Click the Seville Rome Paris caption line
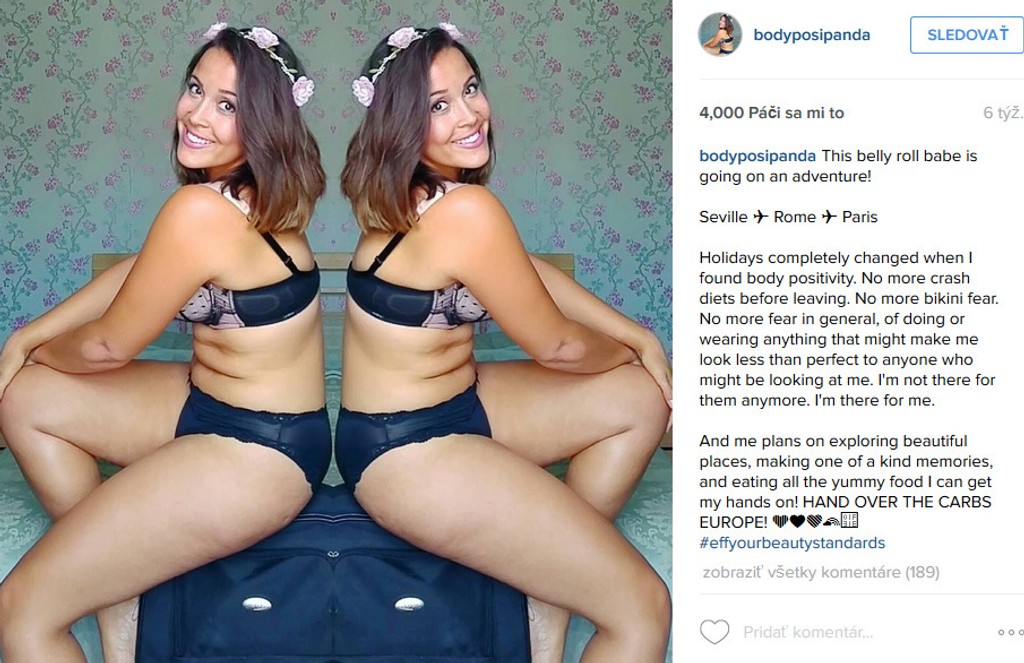This screenshot has width=1024, height=663. coord(788,217)
